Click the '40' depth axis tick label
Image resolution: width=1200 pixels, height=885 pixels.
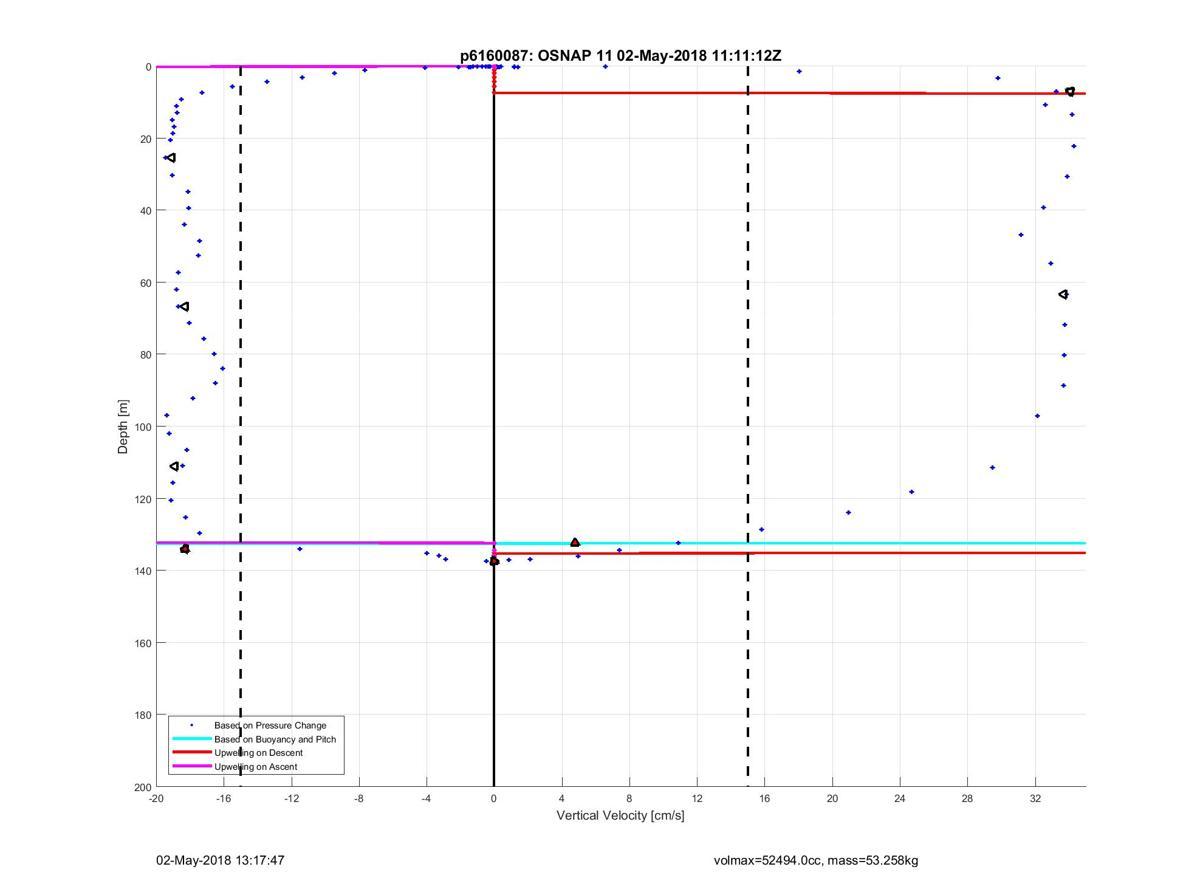pos(144,211)
